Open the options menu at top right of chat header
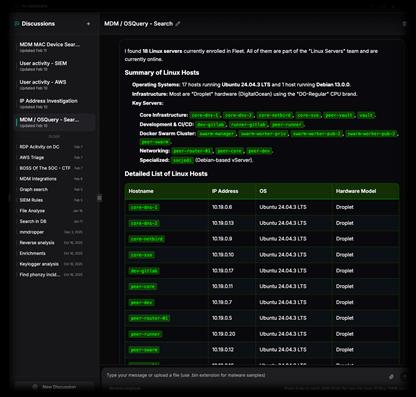The width and height of the screenshot is (416, 397). [404, 24]
